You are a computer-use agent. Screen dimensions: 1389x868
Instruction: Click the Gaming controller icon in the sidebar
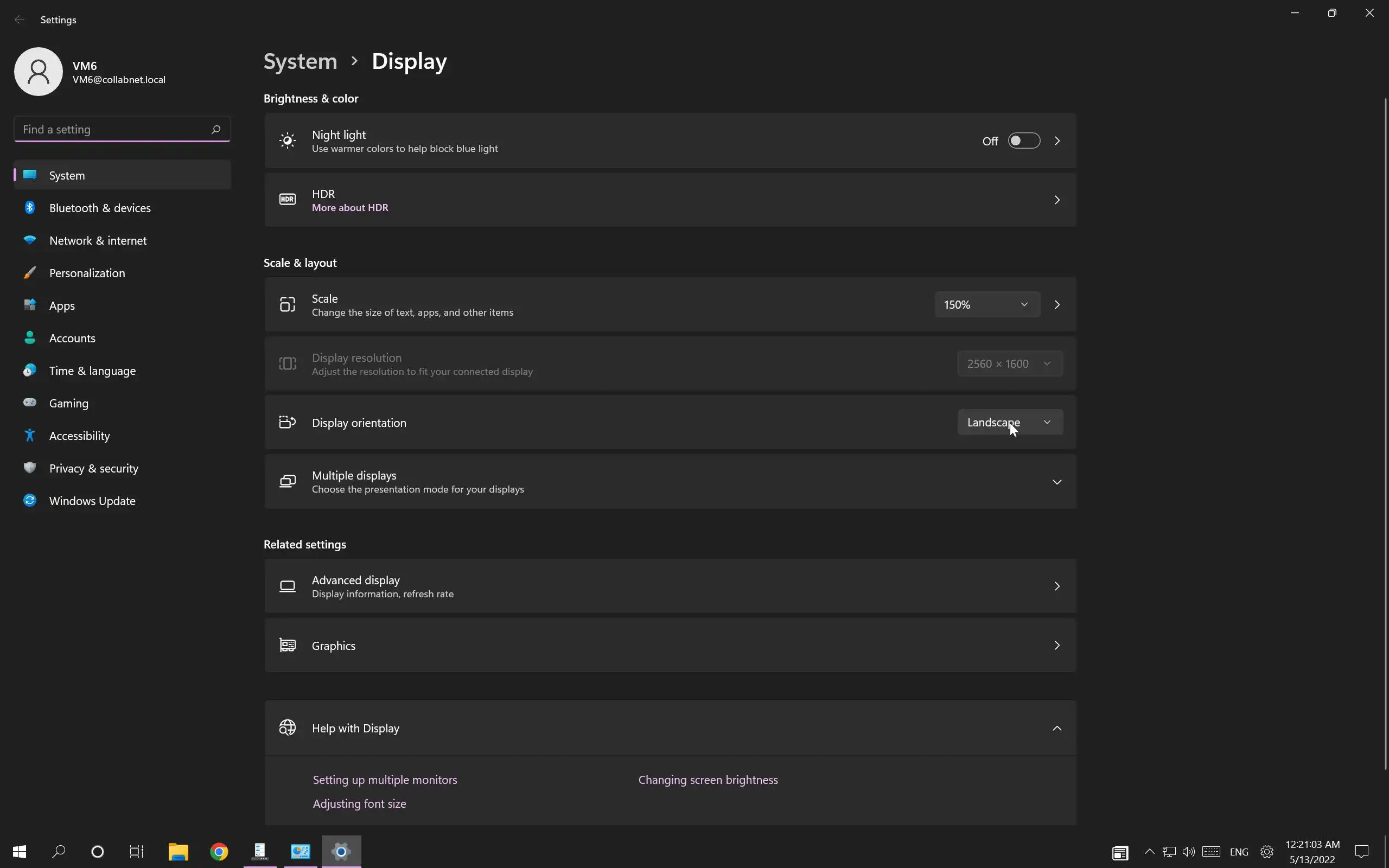coord(30,403)
